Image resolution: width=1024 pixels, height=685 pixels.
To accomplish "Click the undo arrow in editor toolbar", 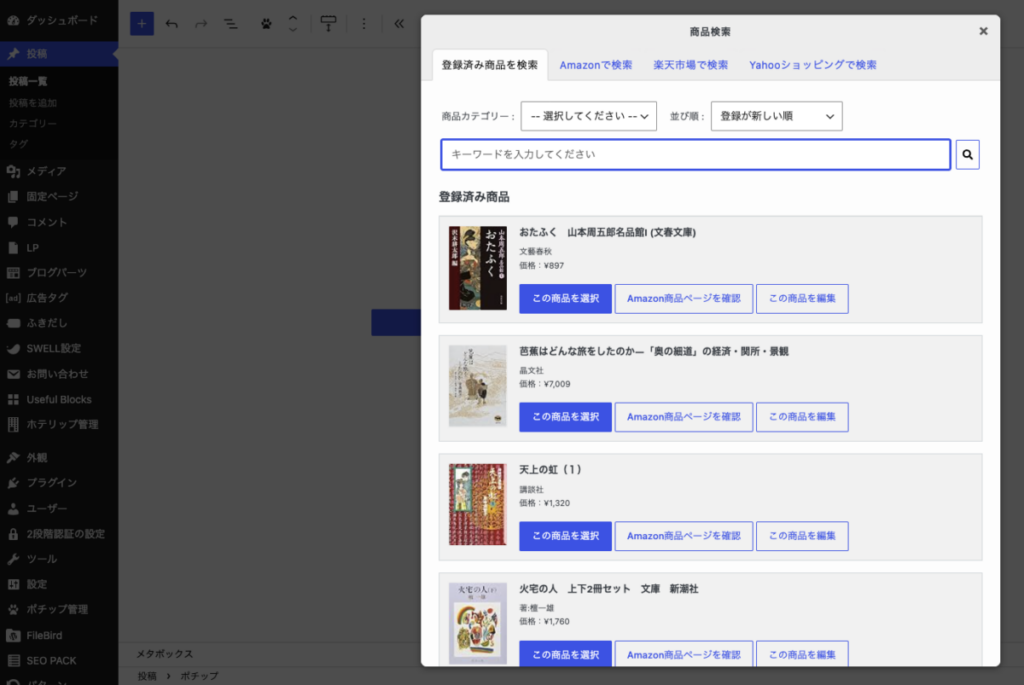I will pos(172,24).
